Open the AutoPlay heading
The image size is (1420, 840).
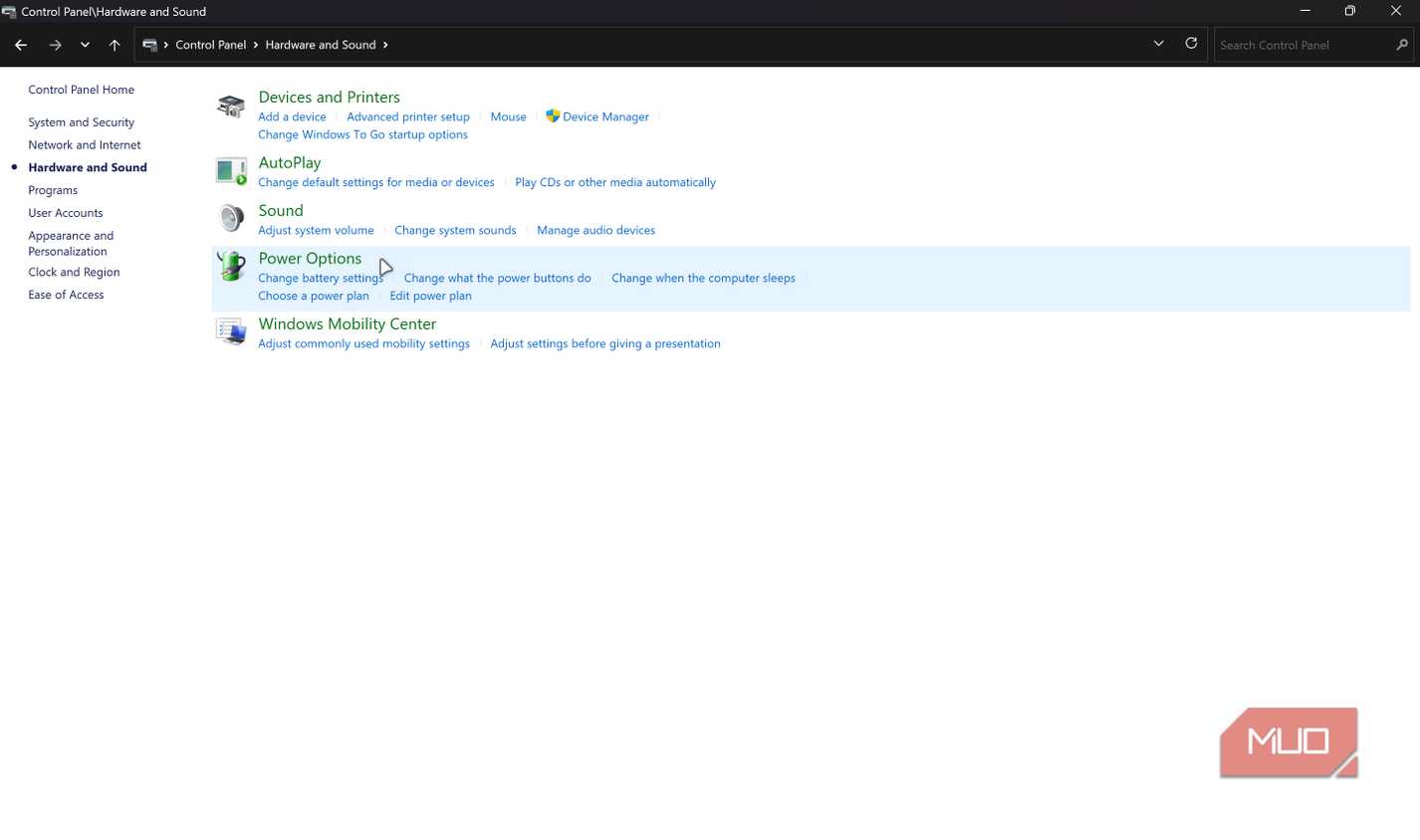[290, 162]
